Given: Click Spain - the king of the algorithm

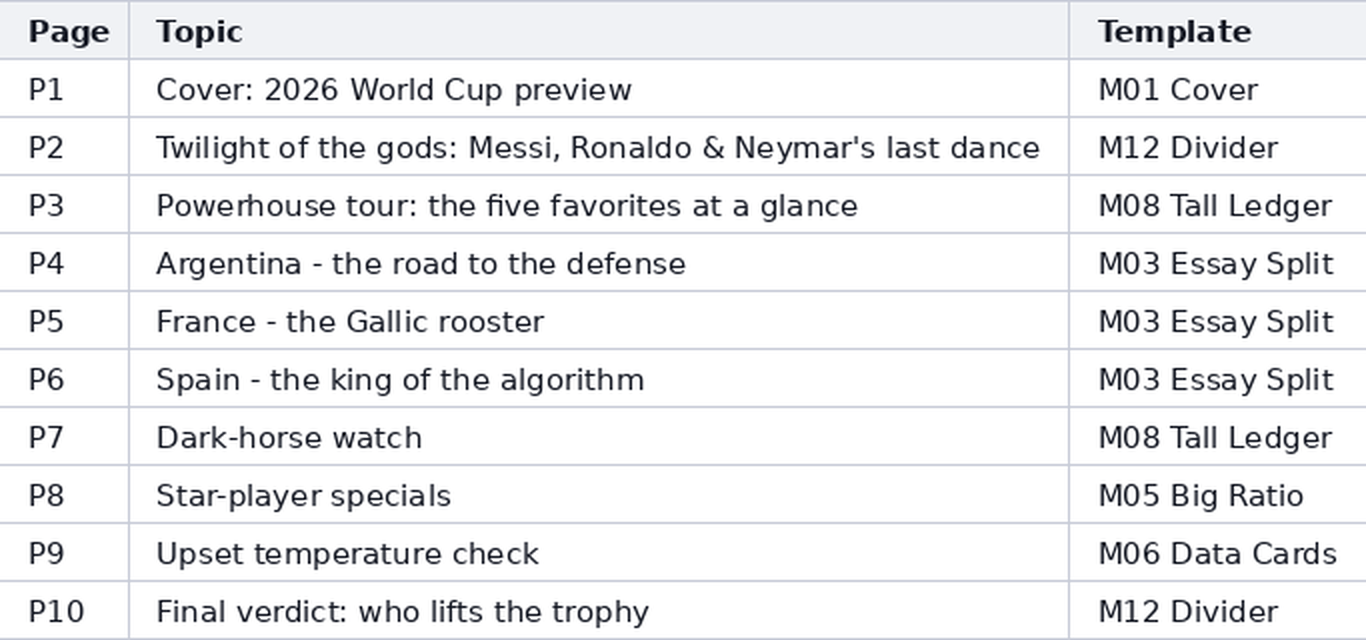Looking at the screenshot, I should [599, 379].
